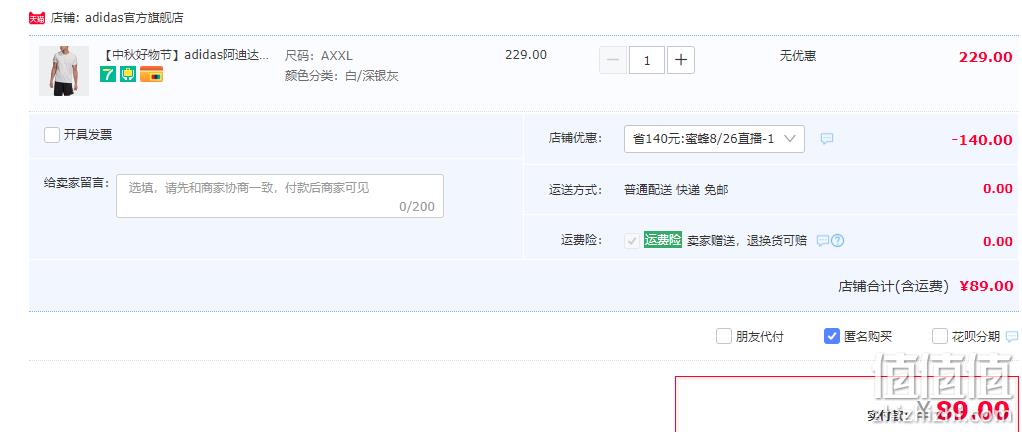This screenshot has width=1022, height=432.
Task: Open the 店铺优惠 discount dropdown
Action: tap(714, 139)
